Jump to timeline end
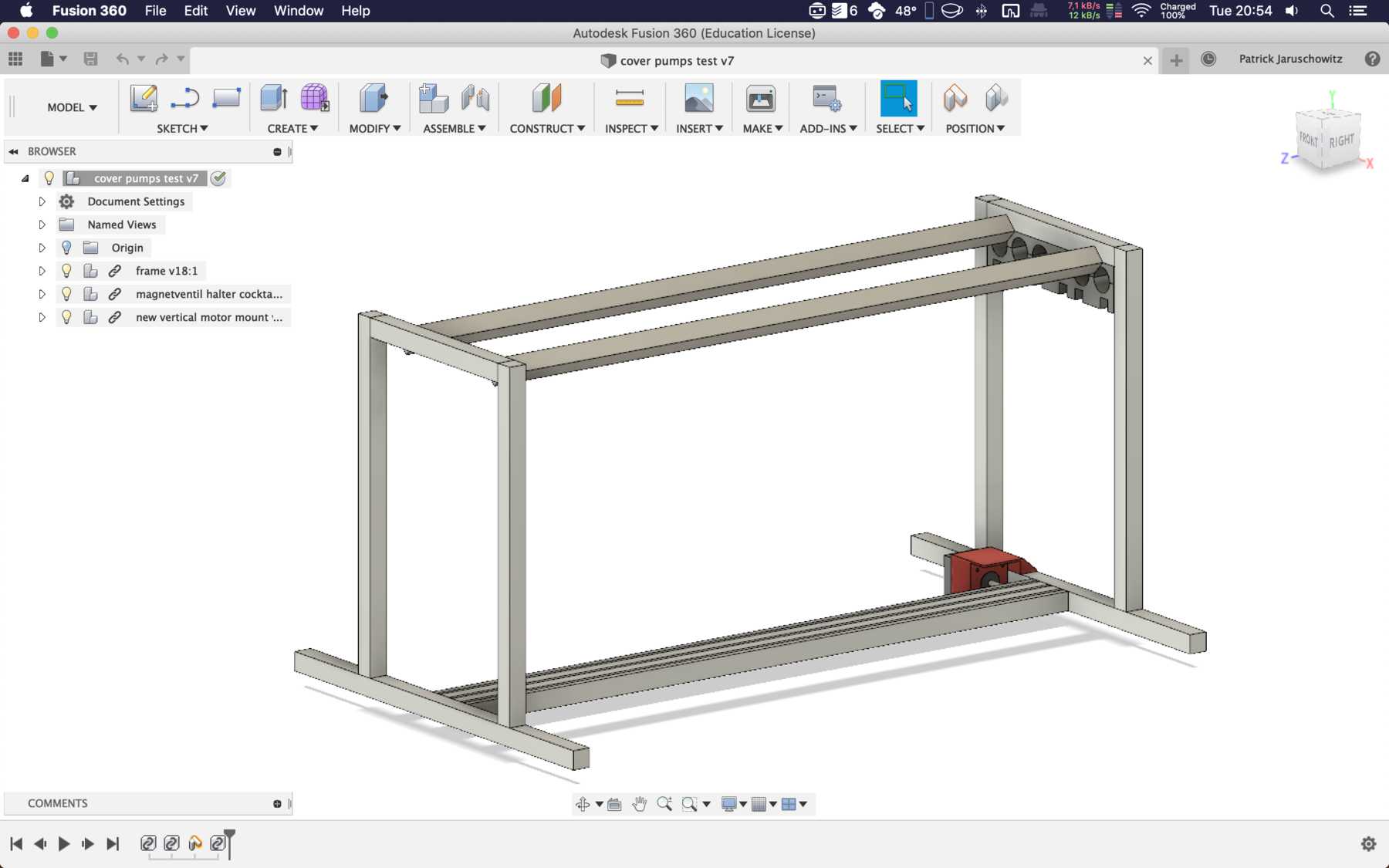This screenshot has width=1389, height=868. [113, 843]
